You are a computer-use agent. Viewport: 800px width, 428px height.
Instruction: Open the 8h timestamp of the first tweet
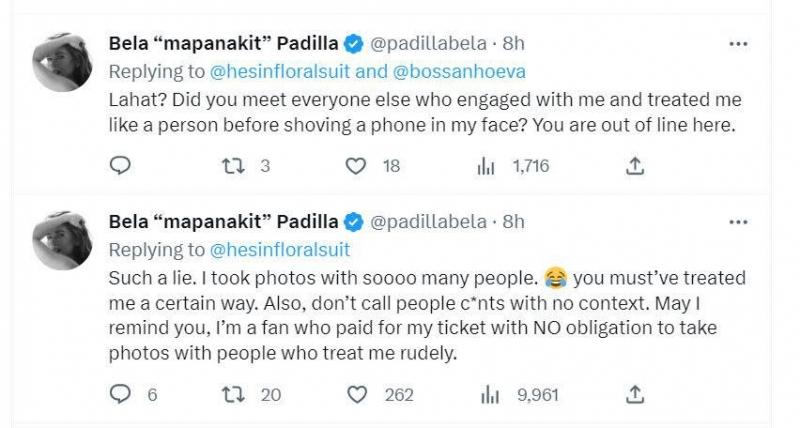(513, 45)
